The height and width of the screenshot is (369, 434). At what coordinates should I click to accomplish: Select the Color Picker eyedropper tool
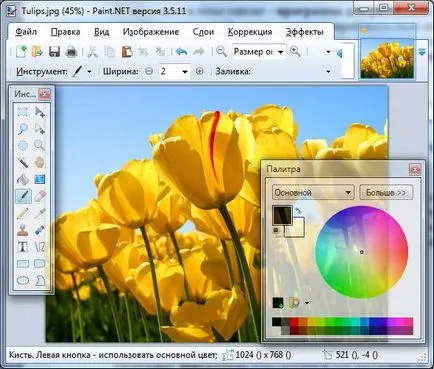coord(40,213)
